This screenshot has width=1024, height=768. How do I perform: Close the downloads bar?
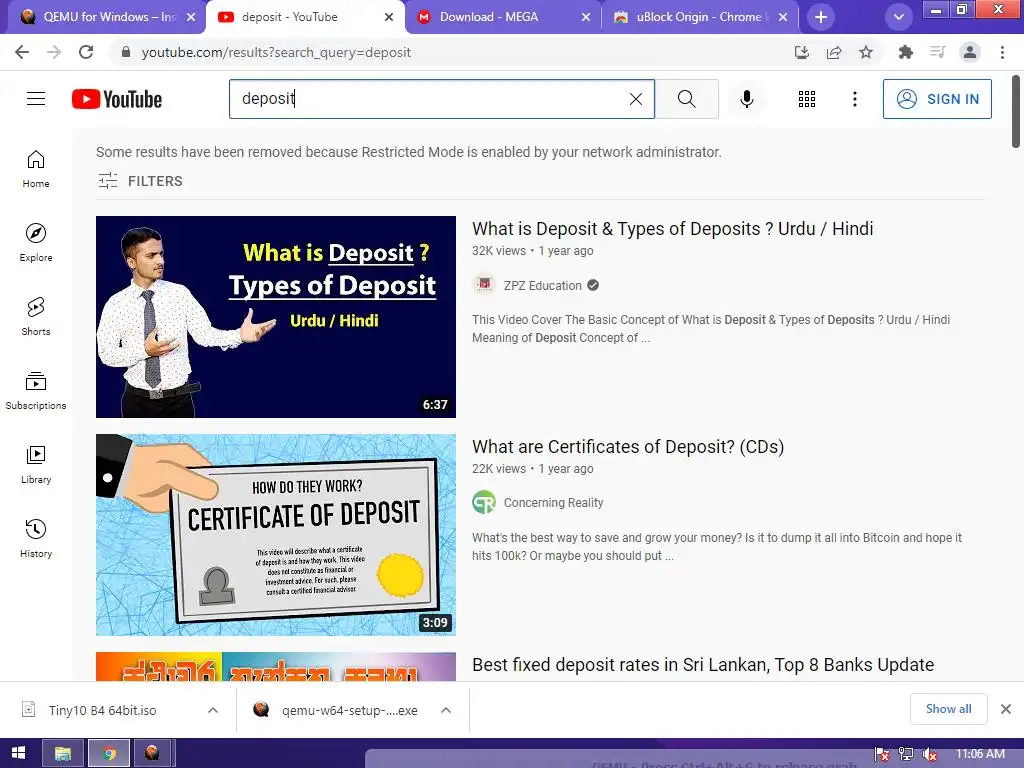[x=1006, y=709]
